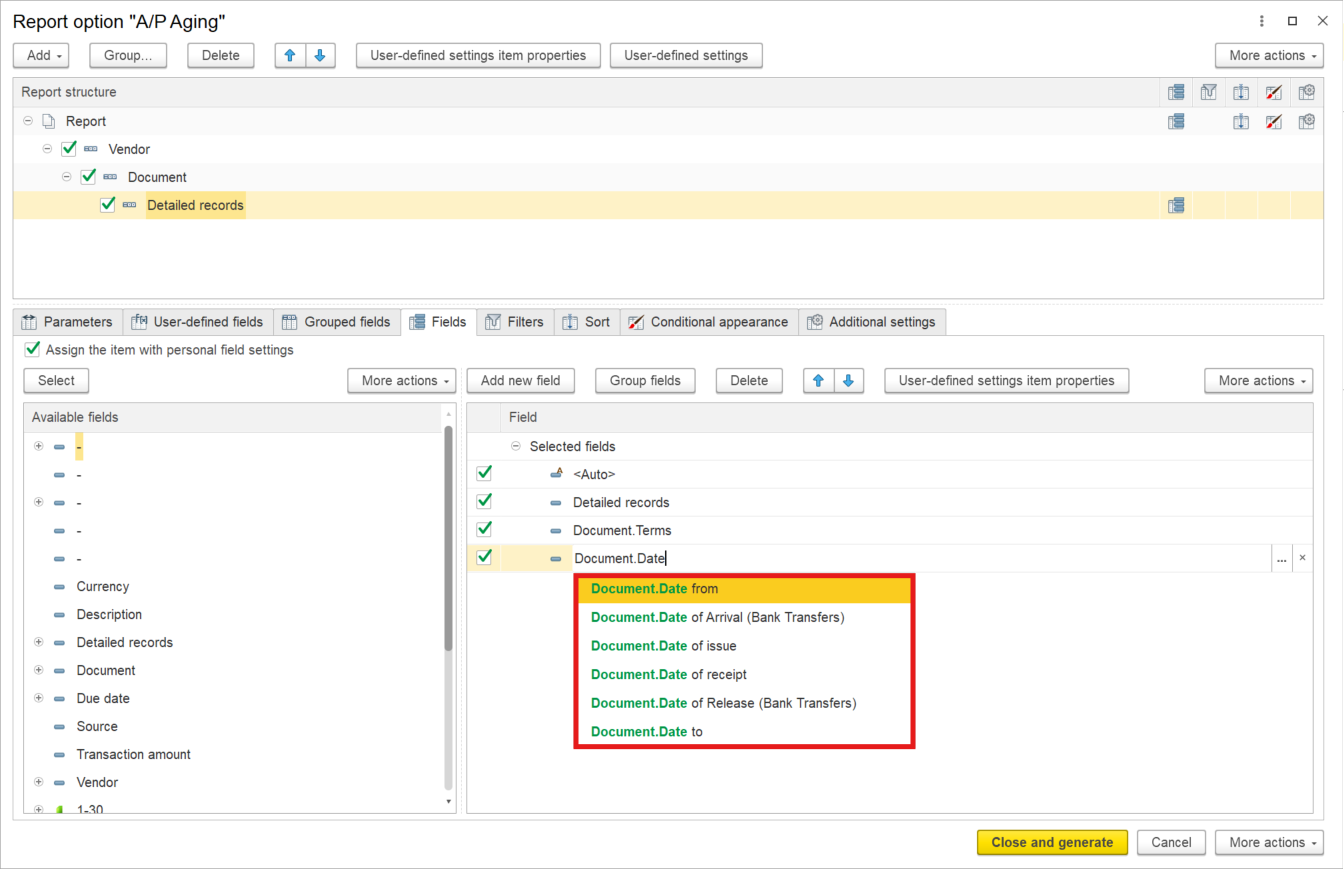Uncheck the Document.Terms field checkbox

pyautogui.click(x=484, y=529)
